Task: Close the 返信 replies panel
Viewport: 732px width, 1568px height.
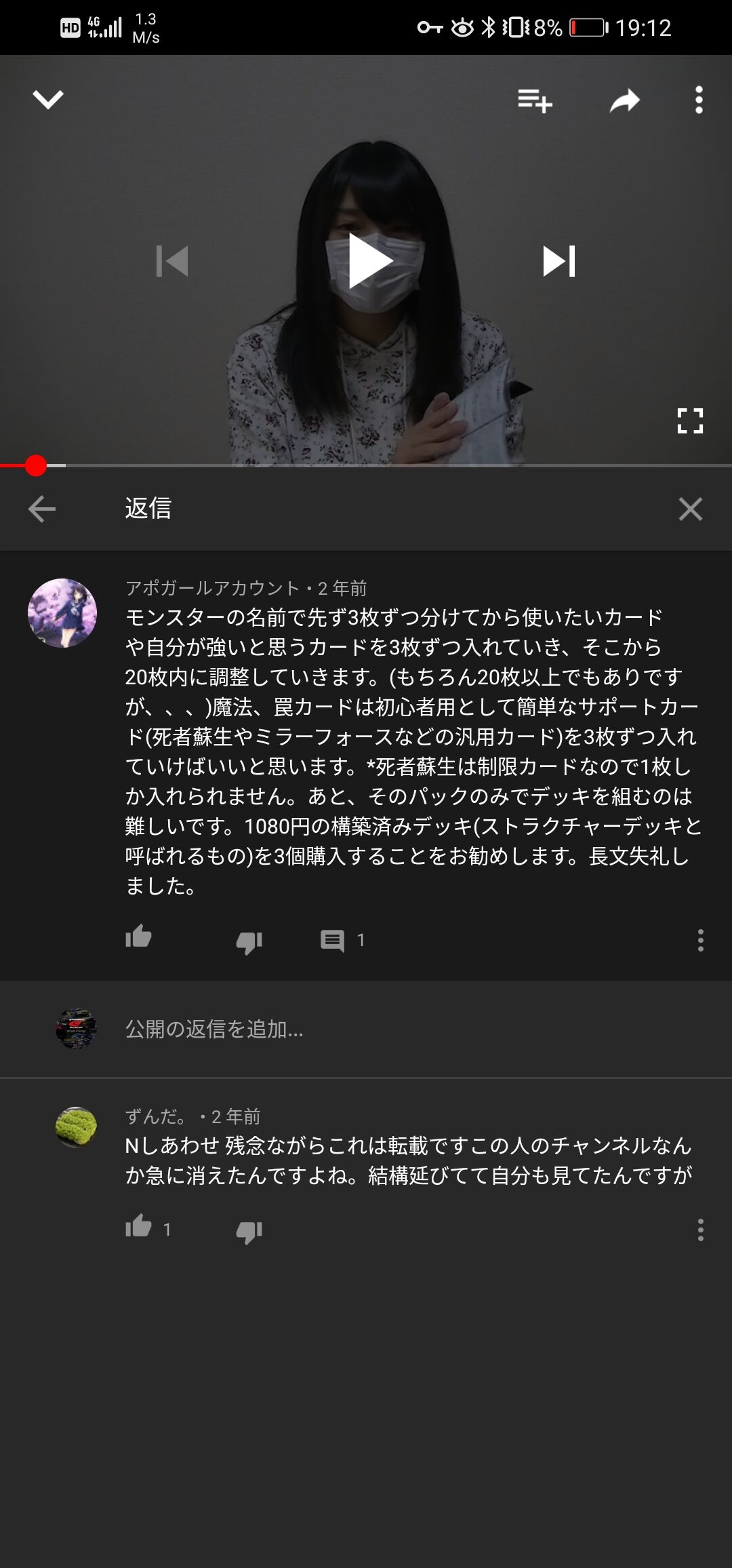Action: click(x=690, y=509)
